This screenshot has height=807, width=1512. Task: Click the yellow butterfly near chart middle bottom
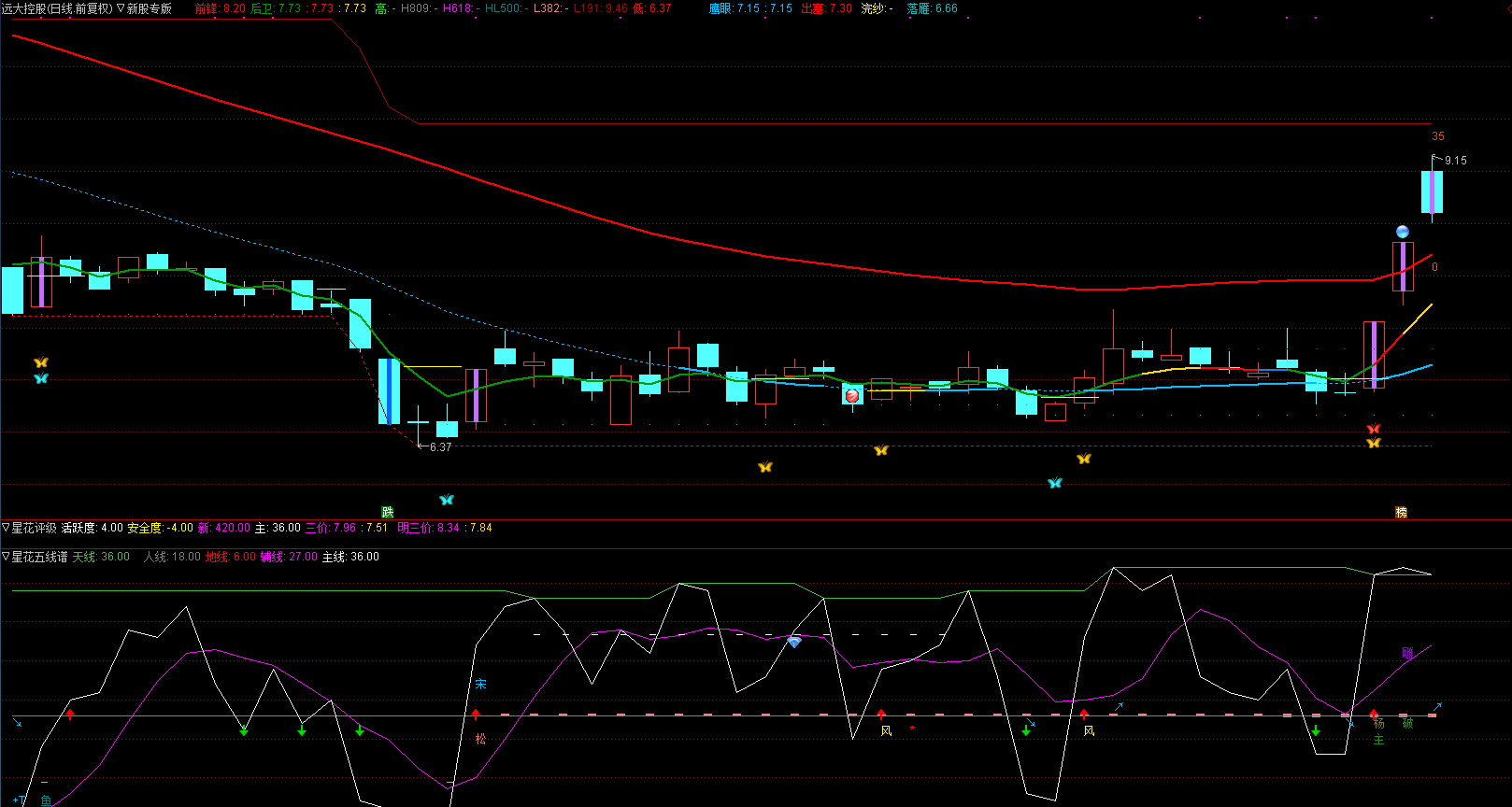click(x=765, y=467)
